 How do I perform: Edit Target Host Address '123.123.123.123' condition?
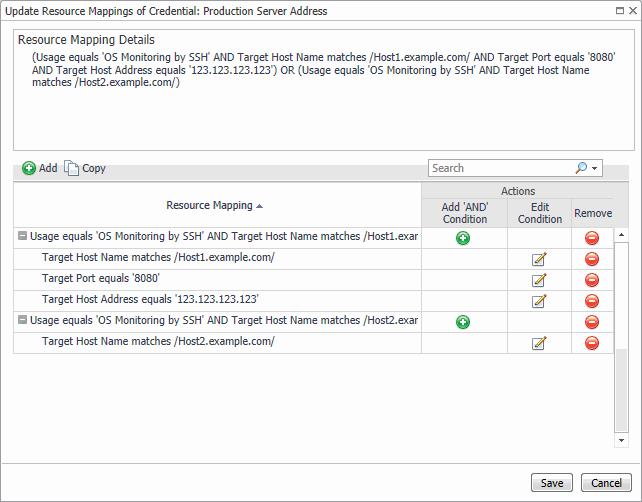coord(540,301)
